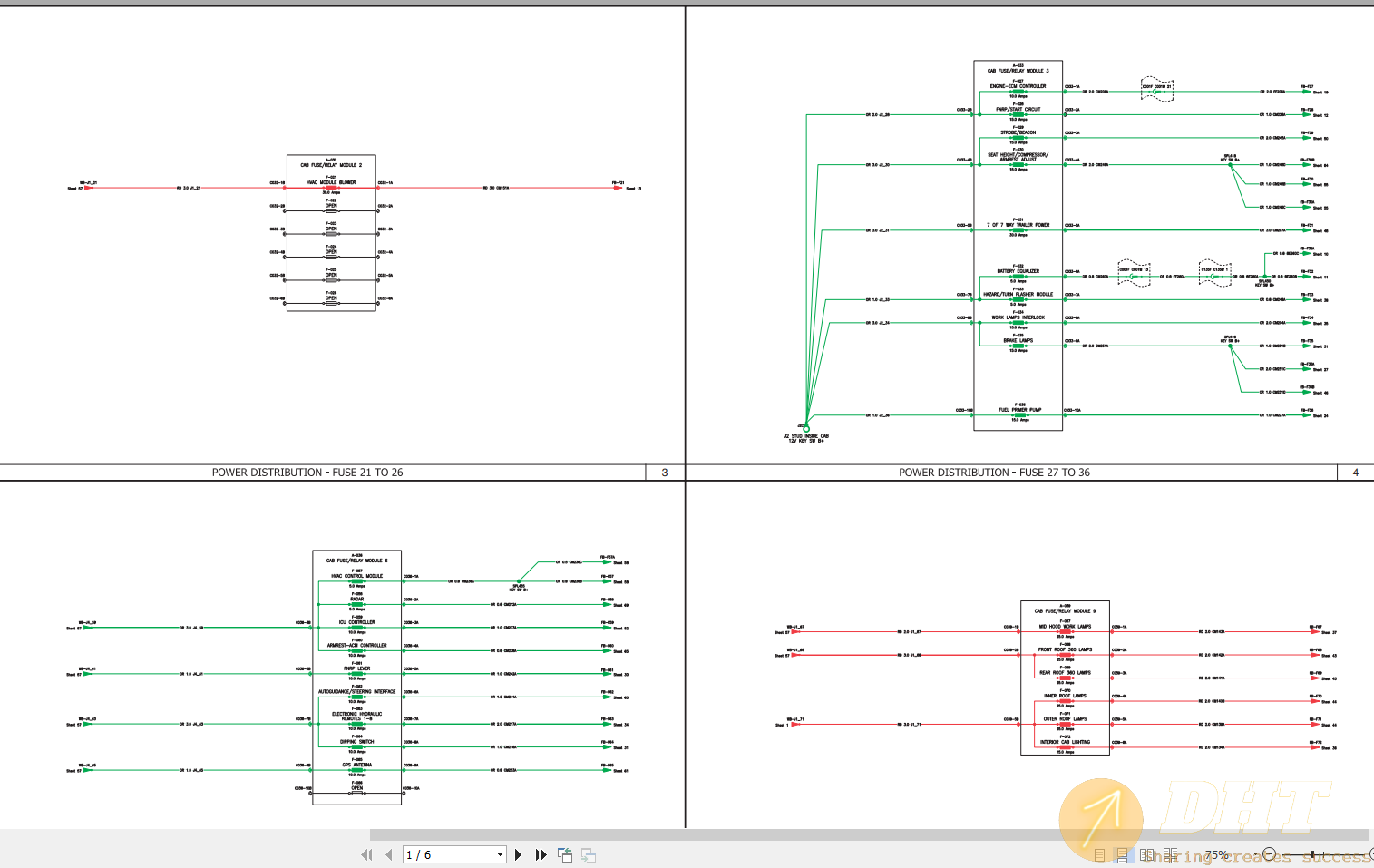Go to the previous page
The image size is (1374, 868).
(x=389, y=854)
